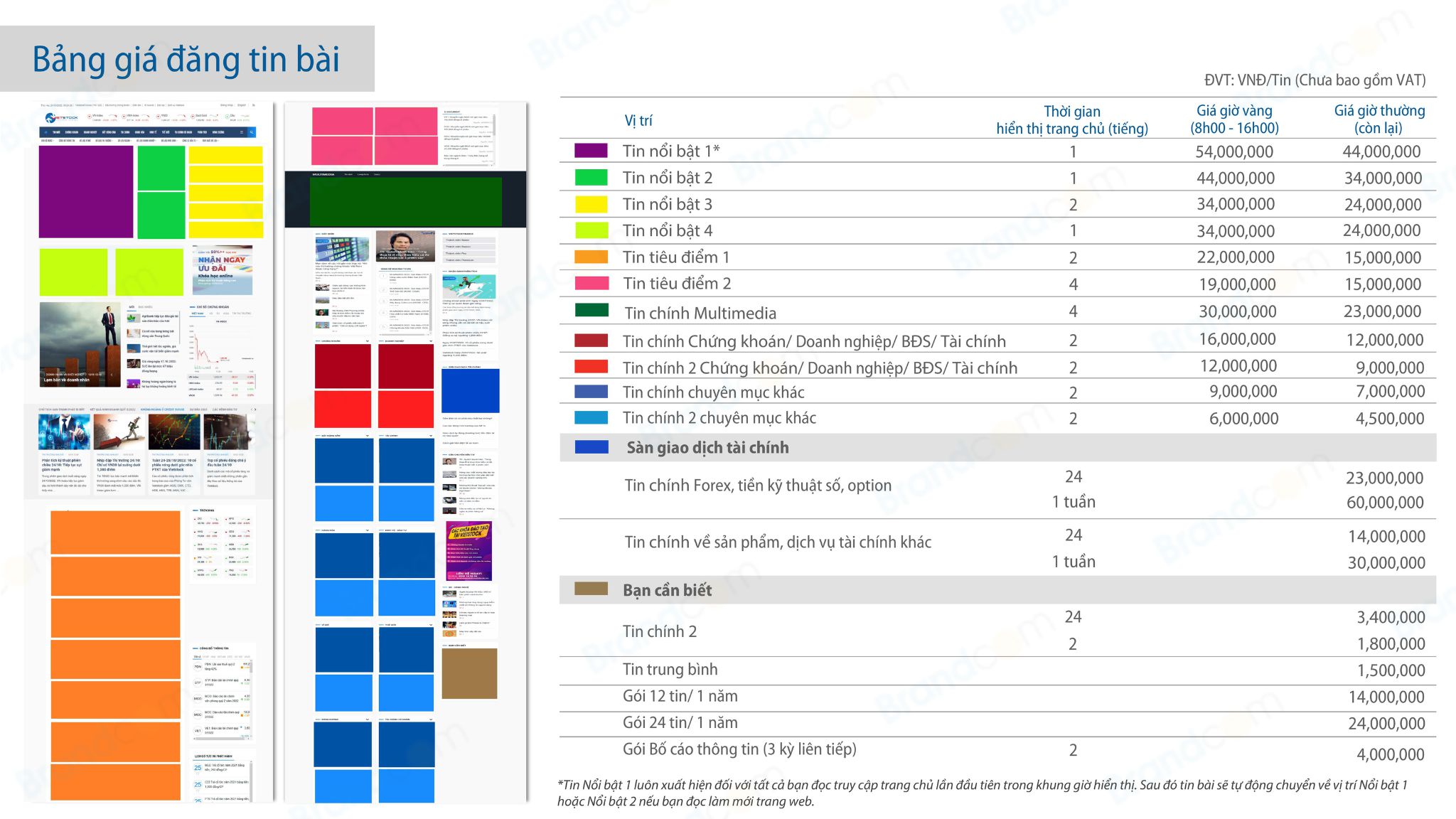Click the home icon in blue navbar
Viewport: 1456px width, 819px height.
pyautogui.click(x=45, y=132)
